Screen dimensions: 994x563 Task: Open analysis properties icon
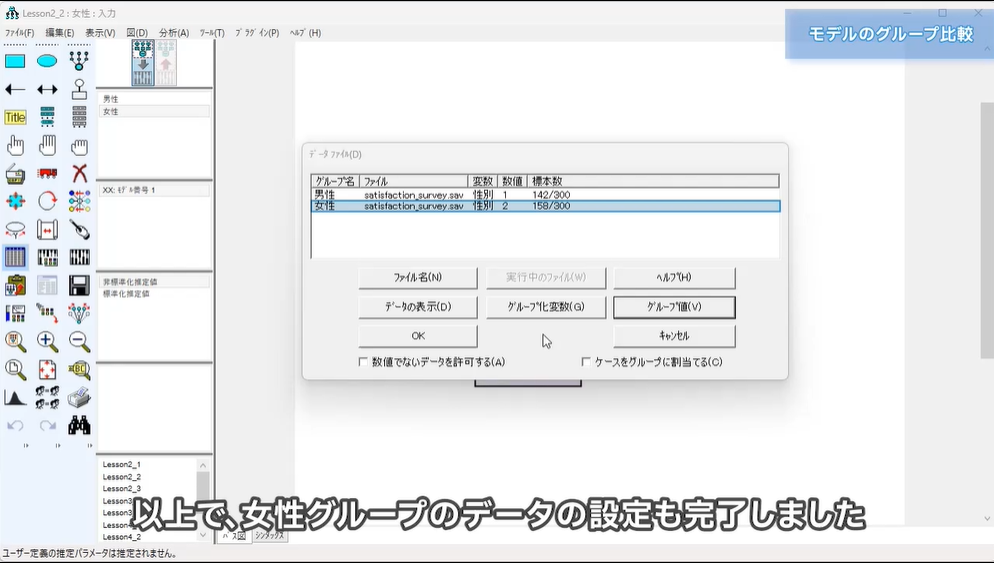point(47,257)
